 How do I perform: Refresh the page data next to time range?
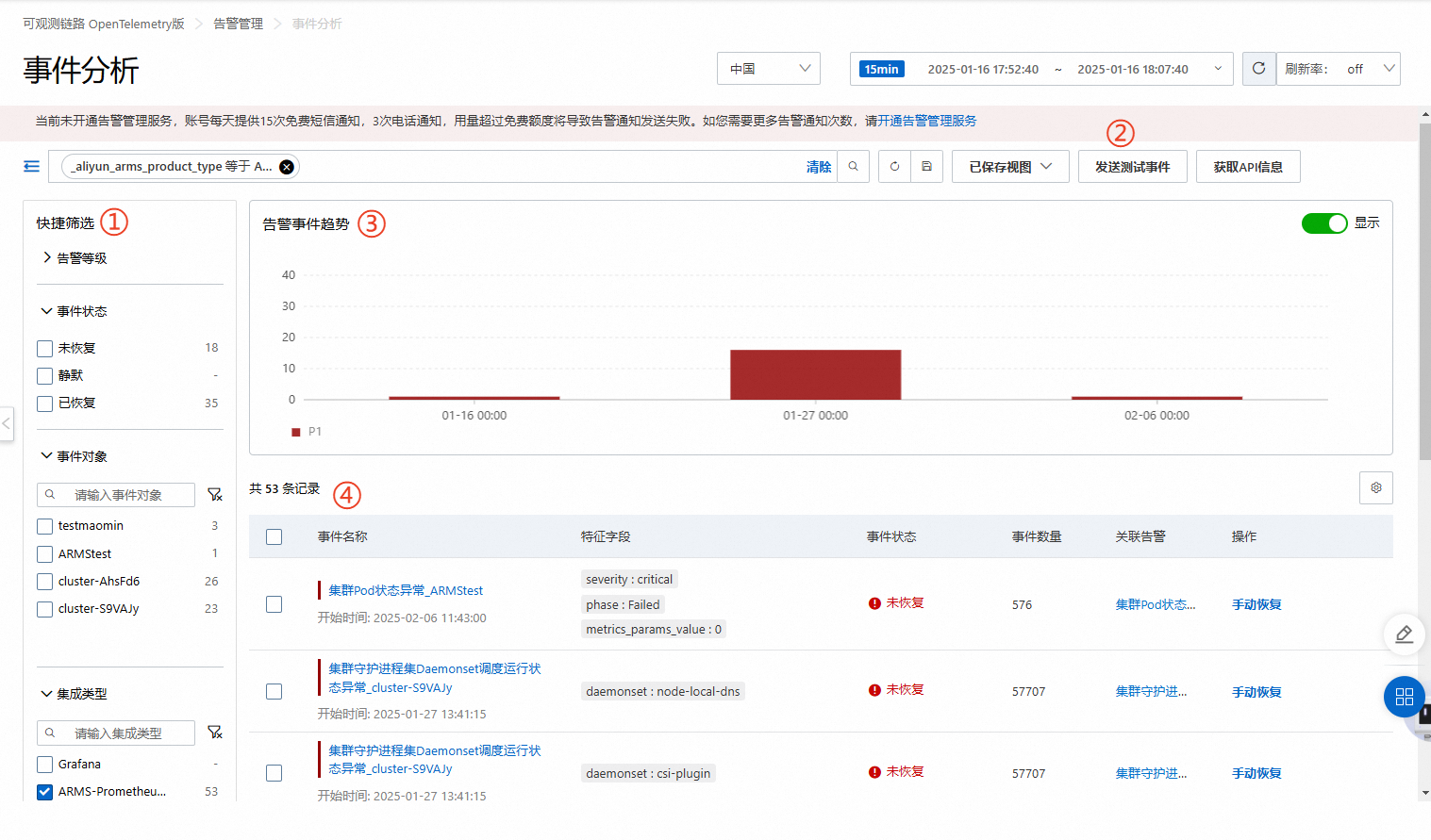[x=1258, y=69]
